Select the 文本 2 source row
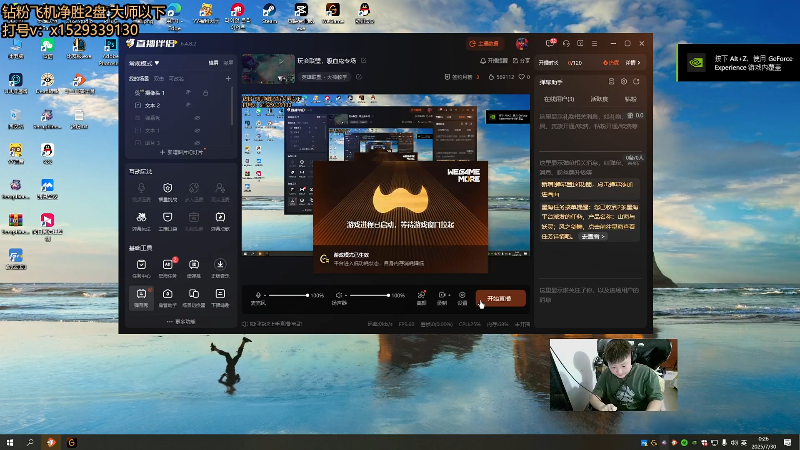This screenshot has height=450, width=800. [179, 105]
